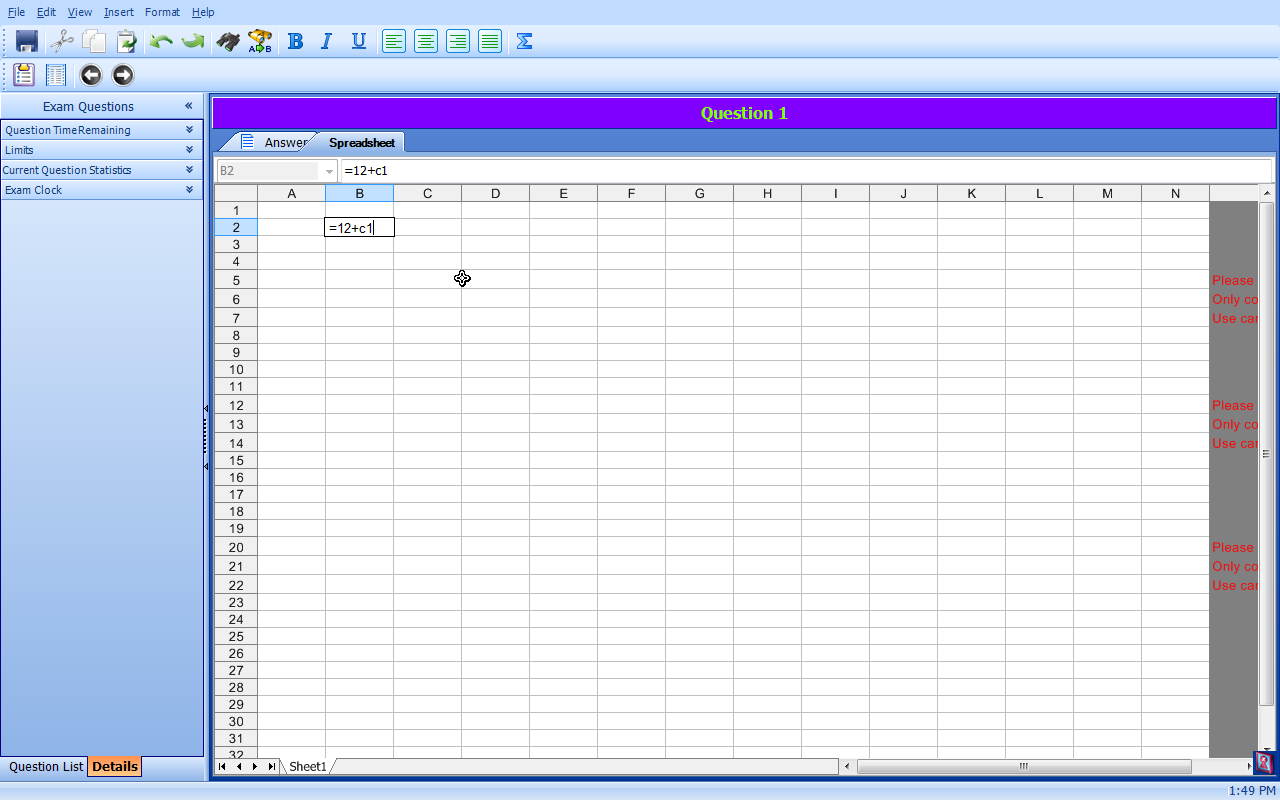Select the Cut (scissors) icon
Screen dimensions: 1280x800
coord(61,41)
